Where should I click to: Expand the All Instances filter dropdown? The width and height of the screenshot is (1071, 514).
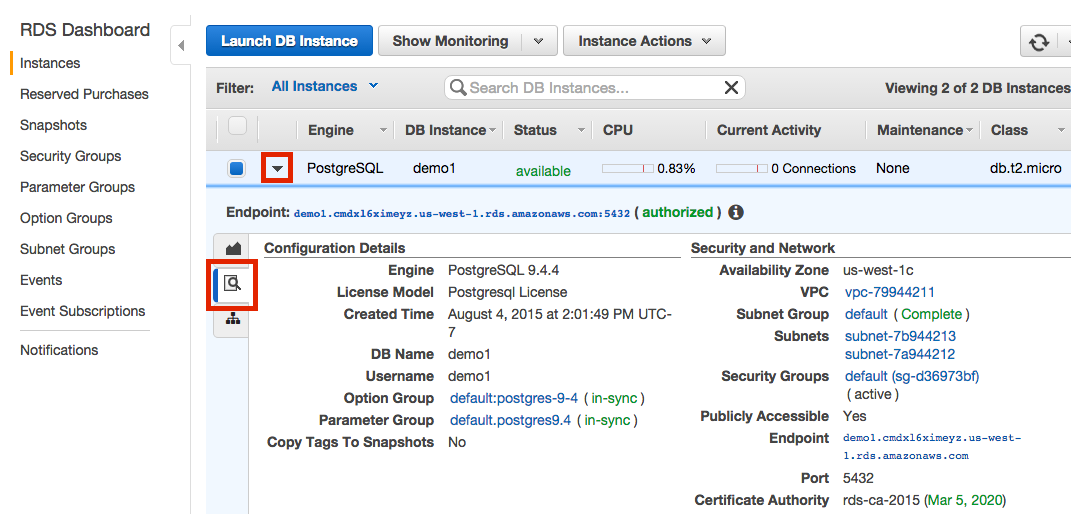tap(324, 87)
